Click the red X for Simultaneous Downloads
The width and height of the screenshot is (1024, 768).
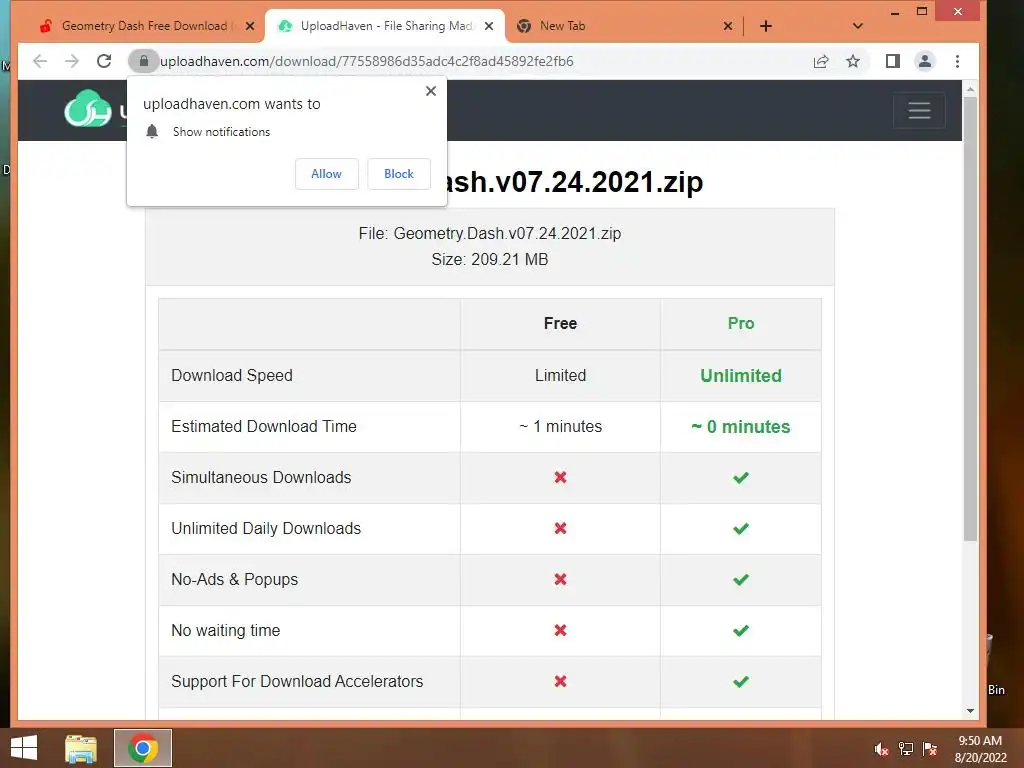[560, 477]
